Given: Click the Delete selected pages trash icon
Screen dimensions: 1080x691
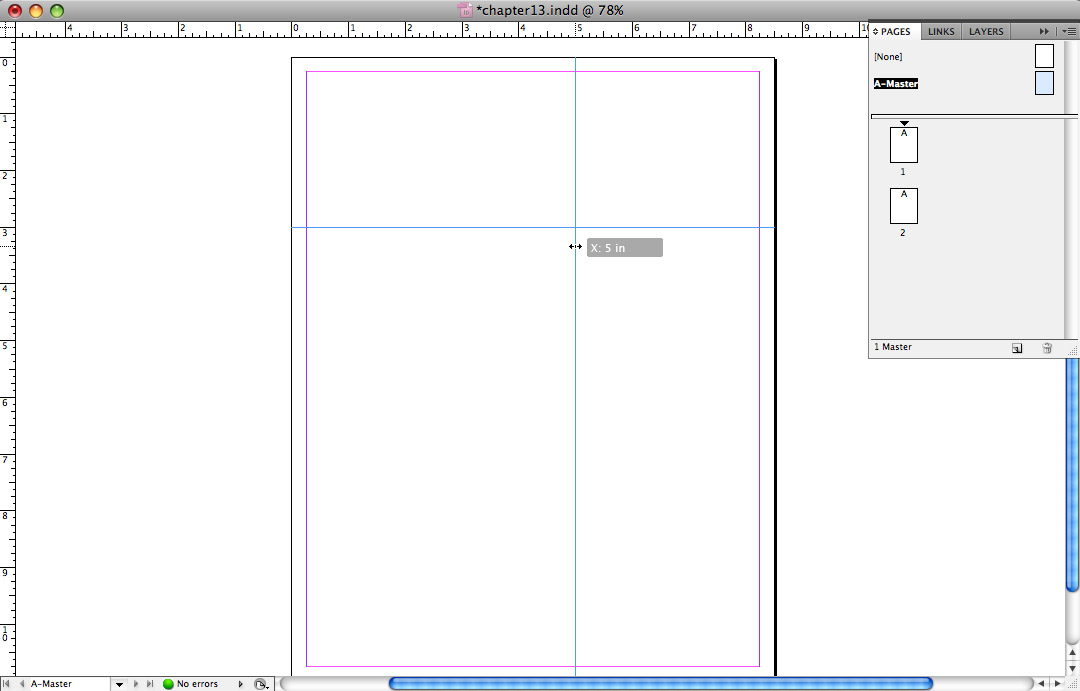Looking at the screenshot, I should [x=1047, y=348].
